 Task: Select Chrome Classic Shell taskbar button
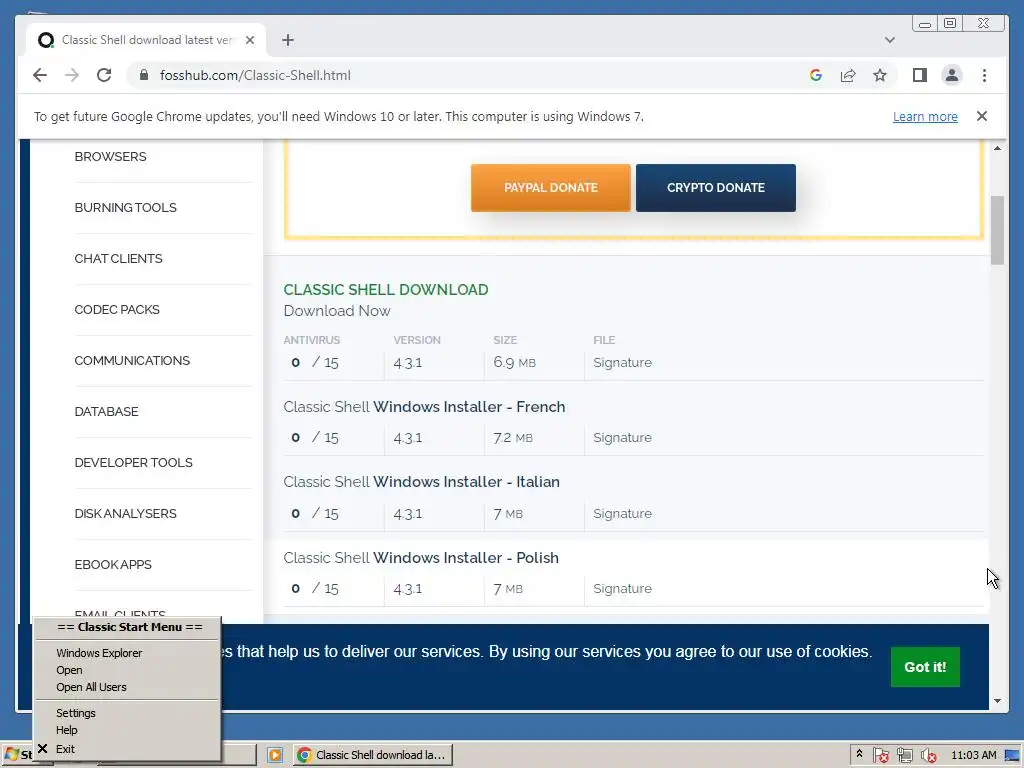[x=373, y=755]
